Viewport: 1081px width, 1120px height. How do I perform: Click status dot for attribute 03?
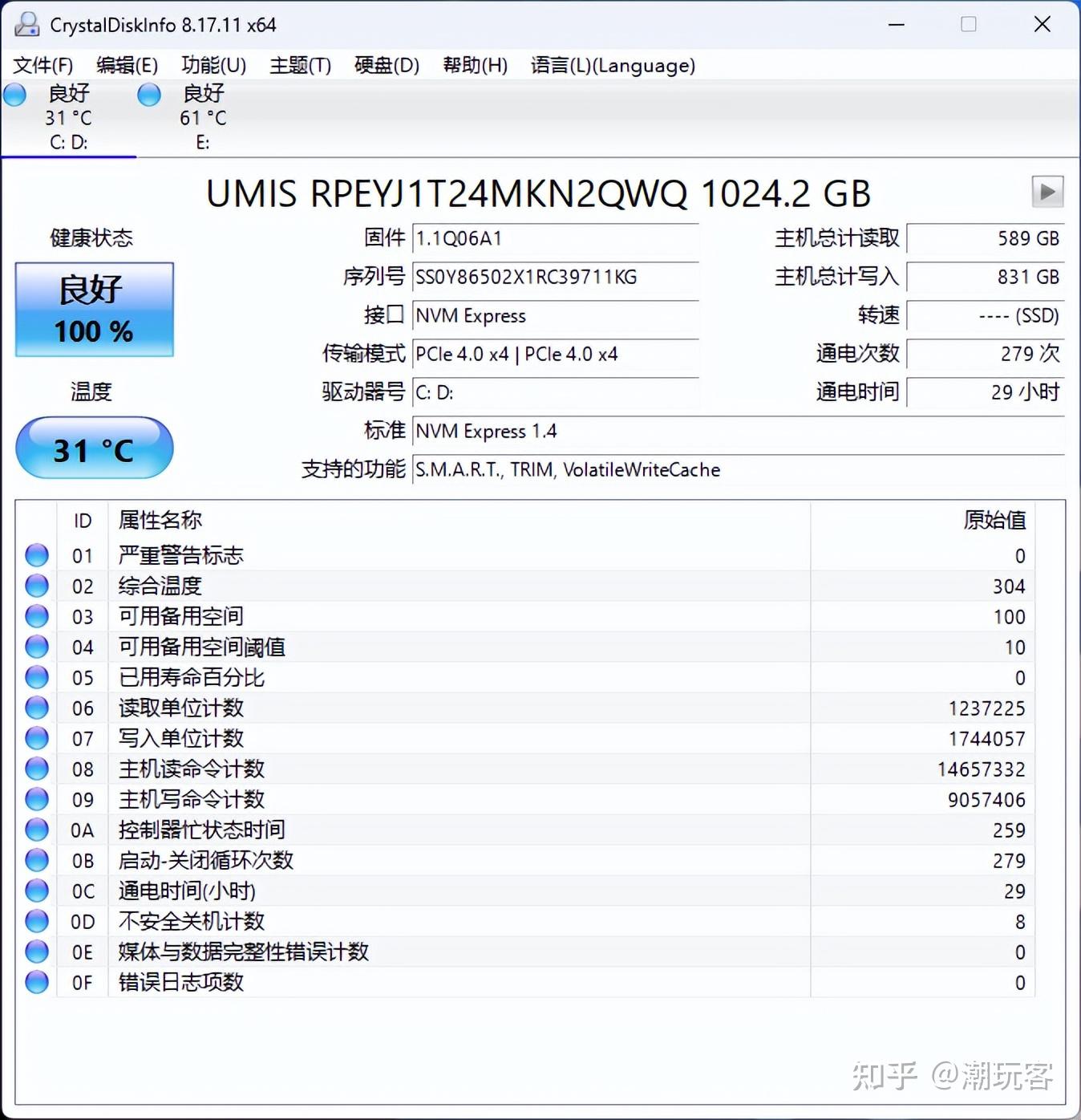tap(37, 616)
